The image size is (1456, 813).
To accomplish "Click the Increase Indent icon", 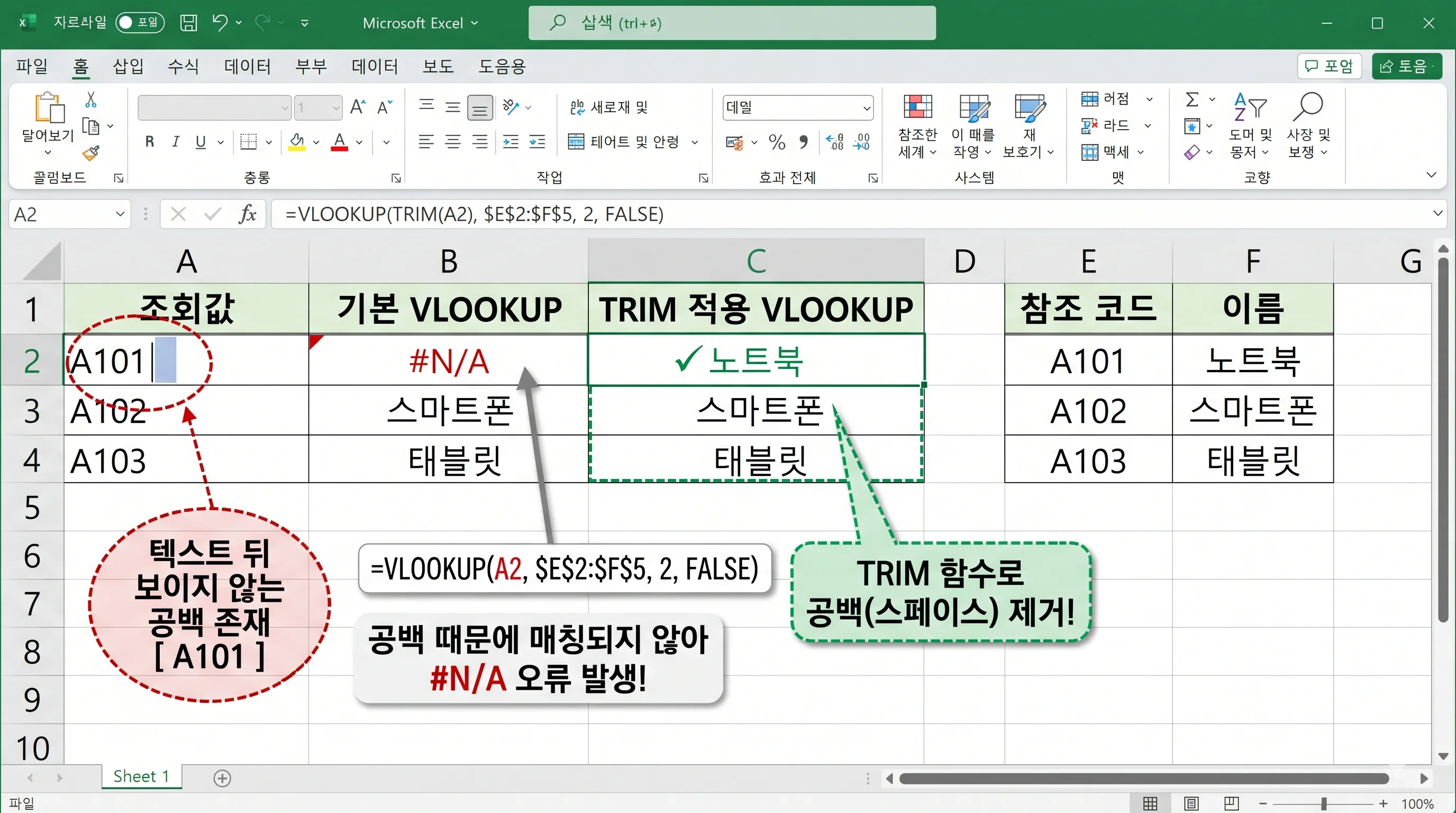I will click(x=538, y=141).
